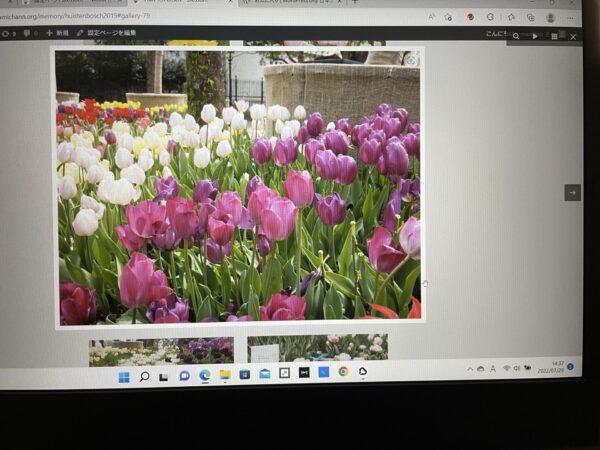Open the white and purple flowerbed thumbnail
600x450 pixels.
(161, 351)
